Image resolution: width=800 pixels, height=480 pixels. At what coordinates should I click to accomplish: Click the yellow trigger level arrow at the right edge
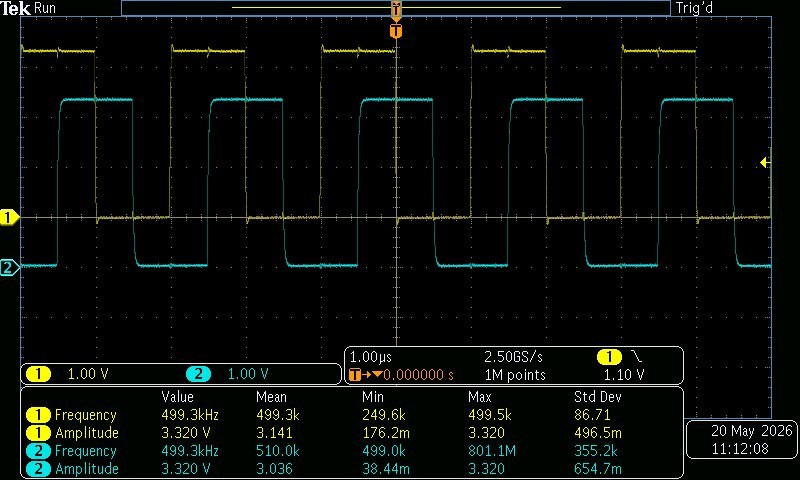(765, 163)
